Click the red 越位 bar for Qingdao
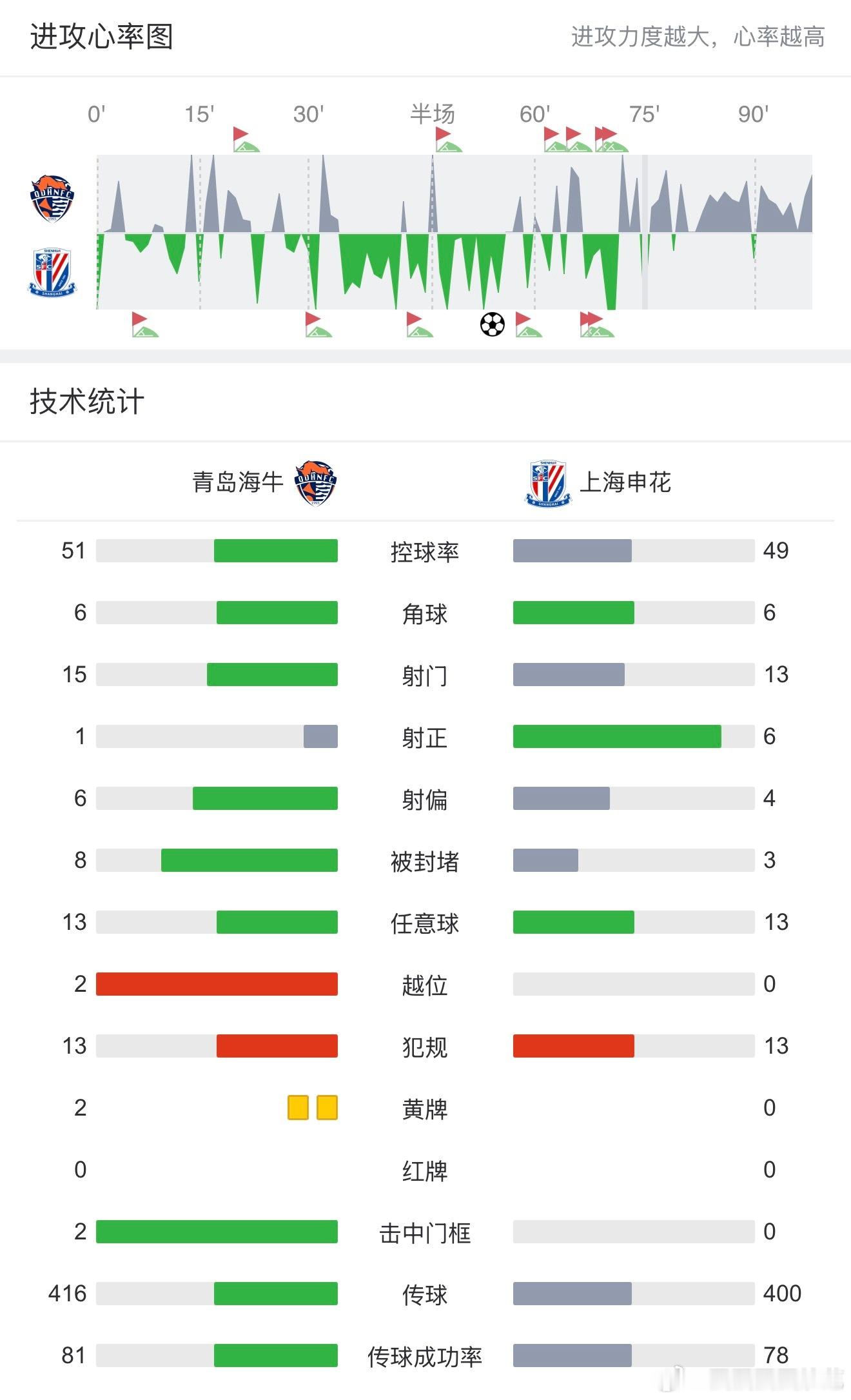The height and width of the screenshot is (1400, 851). [217, 983]
